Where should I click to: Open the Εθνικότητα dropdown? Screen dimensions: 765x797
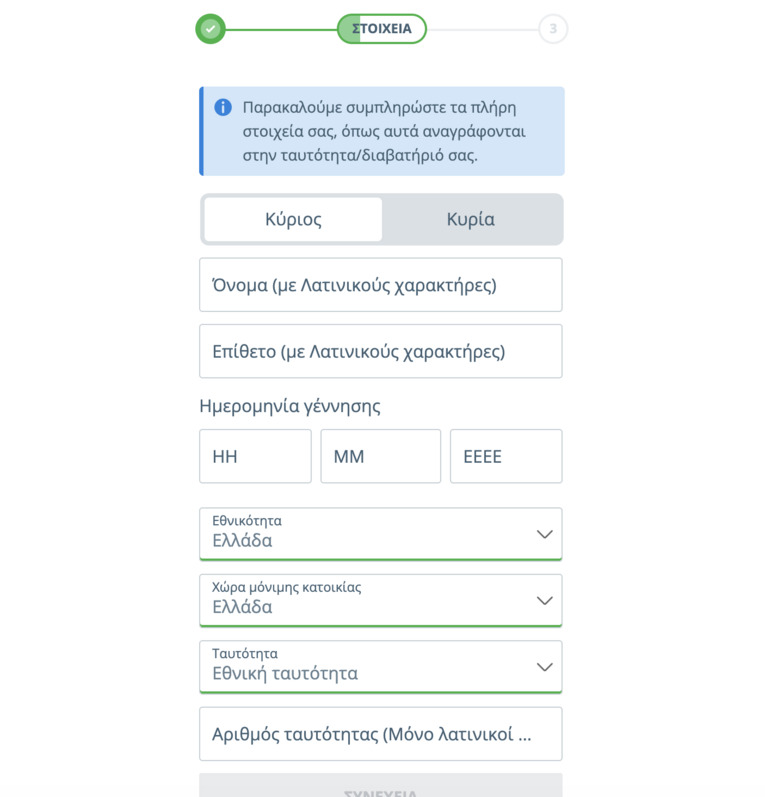(381, 534)
